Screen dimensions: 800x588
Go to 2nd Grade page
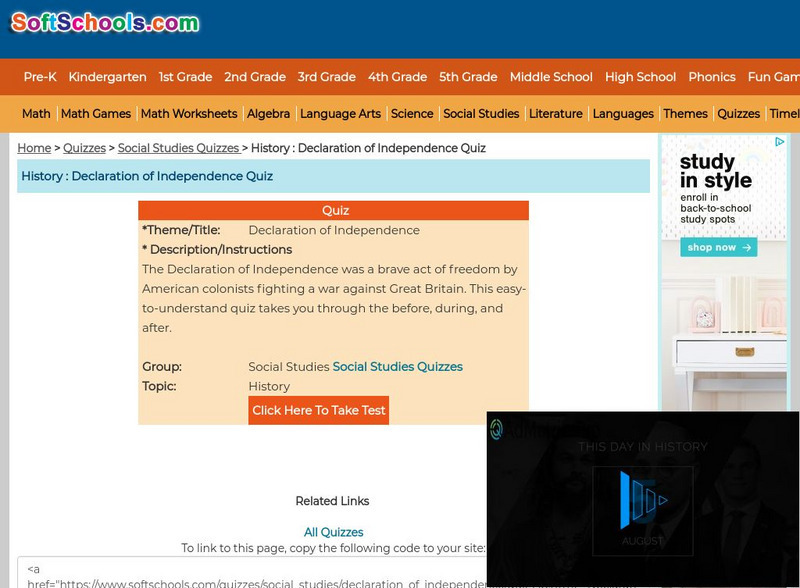pos(255,77)
